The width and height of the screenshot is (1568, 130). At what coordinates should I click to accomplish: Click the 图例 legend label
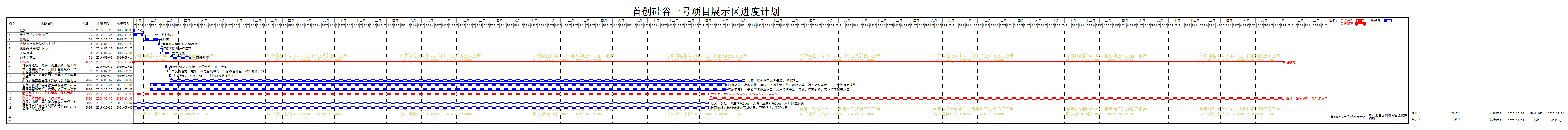click(1333, 21)
